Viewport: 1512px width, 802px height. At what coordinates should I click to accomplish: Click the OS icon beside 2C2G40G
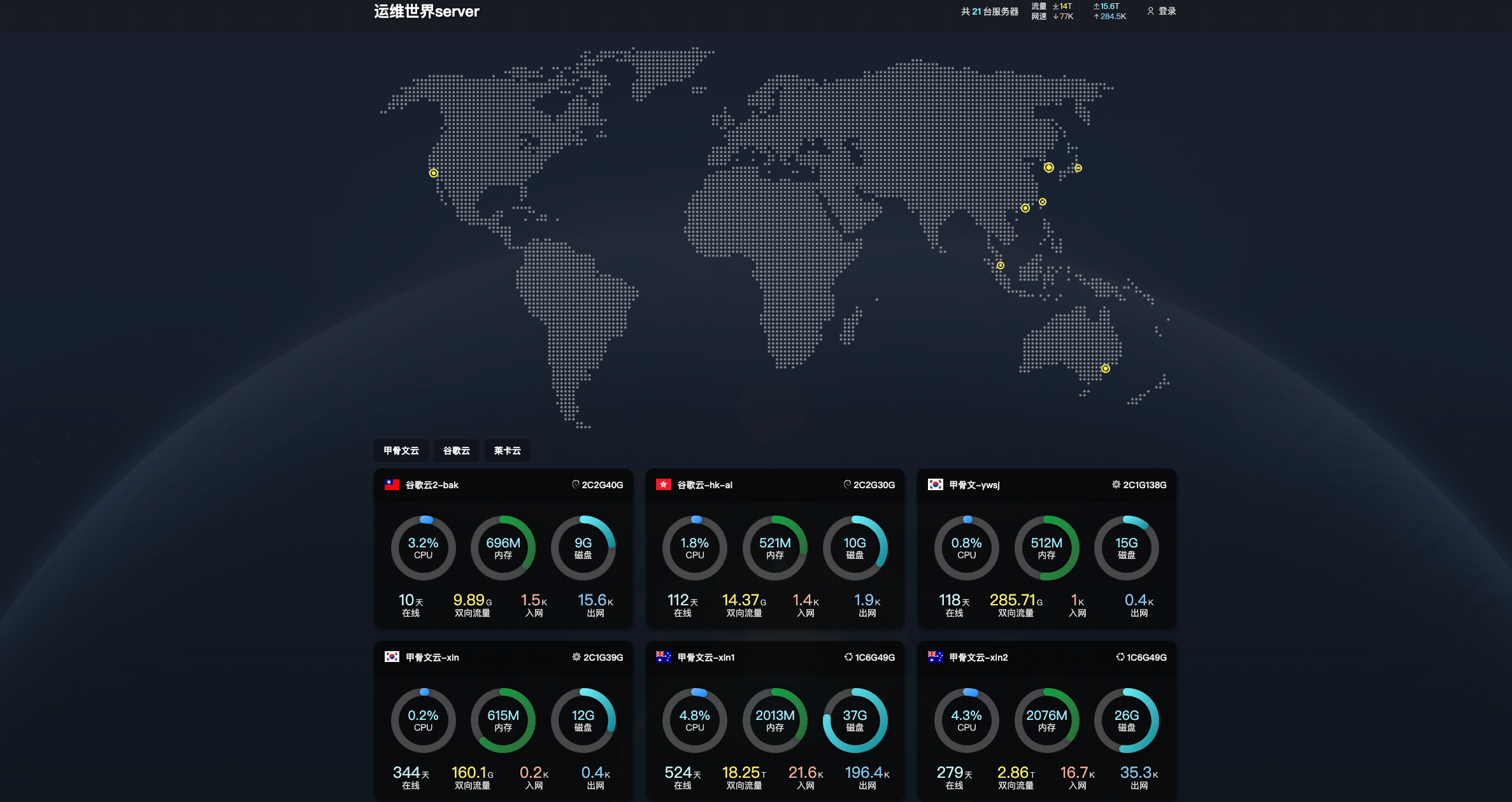click(x=576, y=484)
